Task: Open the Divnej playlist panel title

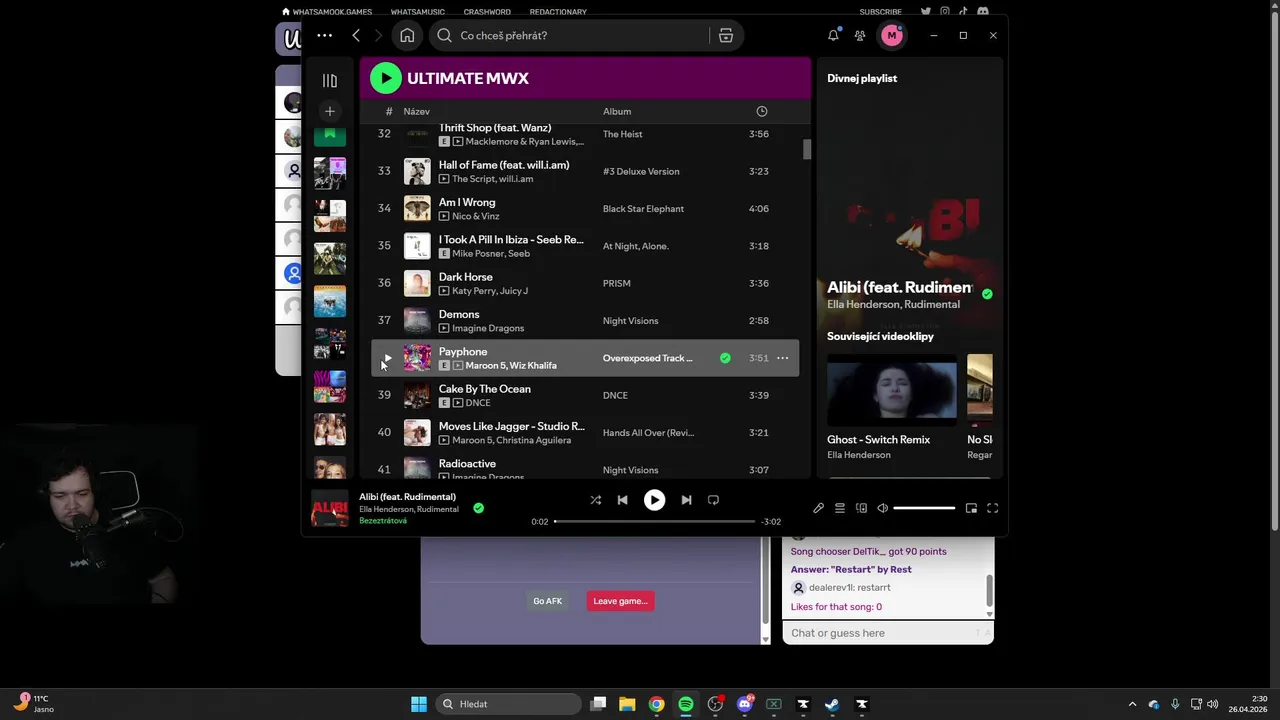Action: point(862,78)
